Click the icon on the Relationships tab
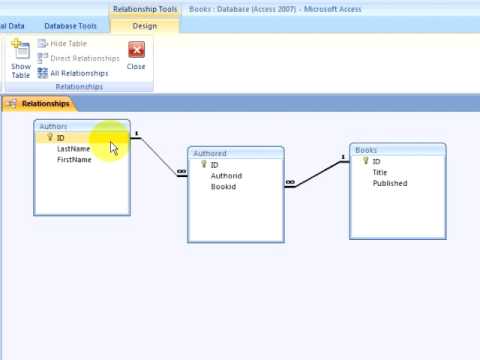This screenshot has height=360, width=480. point(12,104)
